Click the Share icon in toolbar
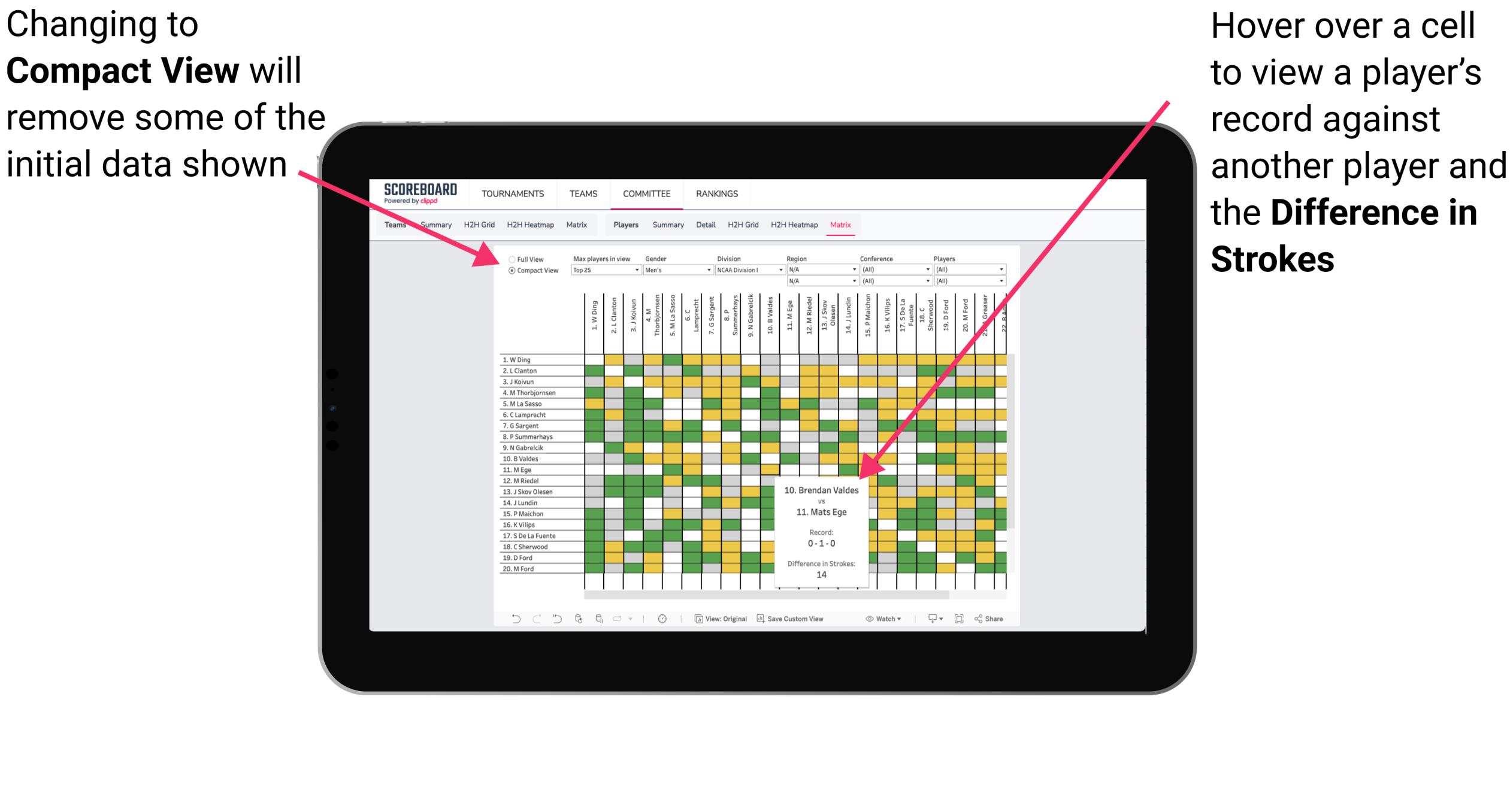The image size is (1510, 812). pos(1000,618)
